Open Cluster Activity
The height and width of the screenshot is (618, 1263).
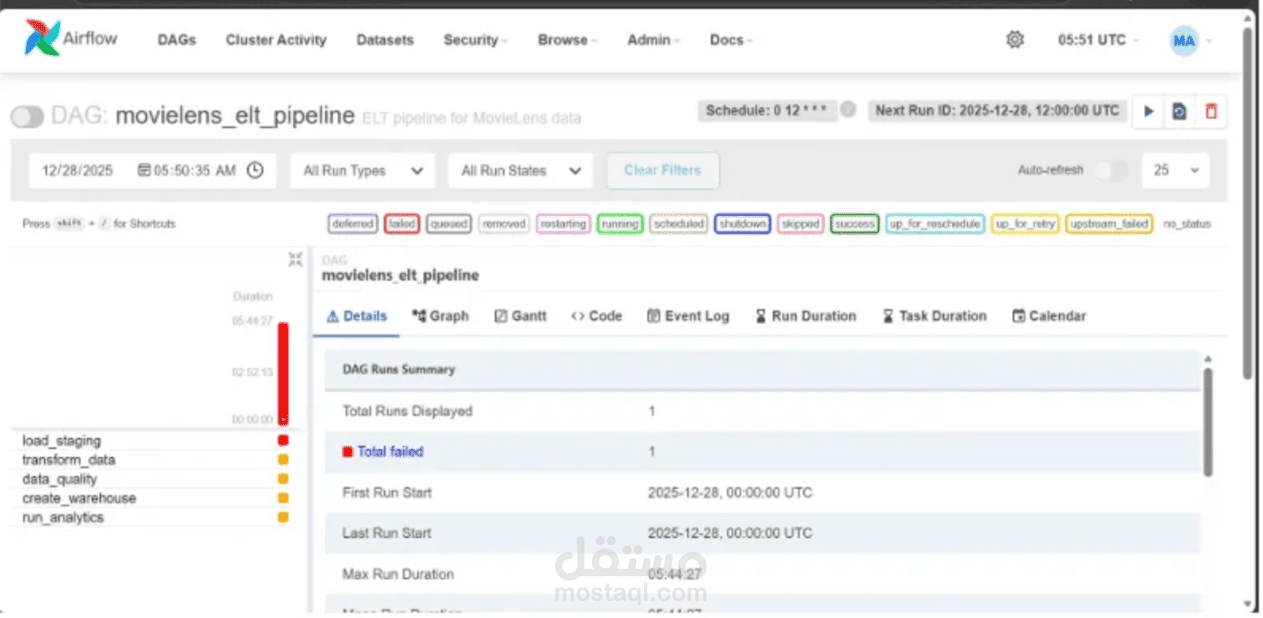pyautogui.click(x=276, y=40)
